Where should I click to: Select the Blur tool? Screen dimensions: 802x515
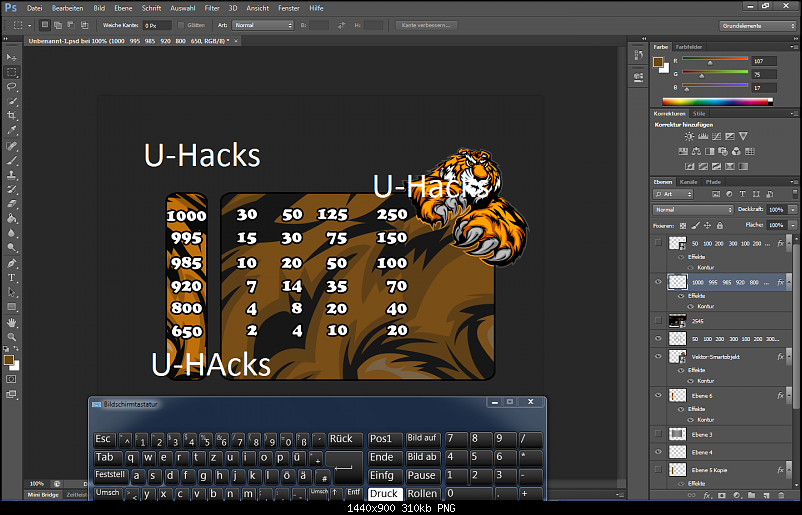pyautogui.click(x=12, y=233)
